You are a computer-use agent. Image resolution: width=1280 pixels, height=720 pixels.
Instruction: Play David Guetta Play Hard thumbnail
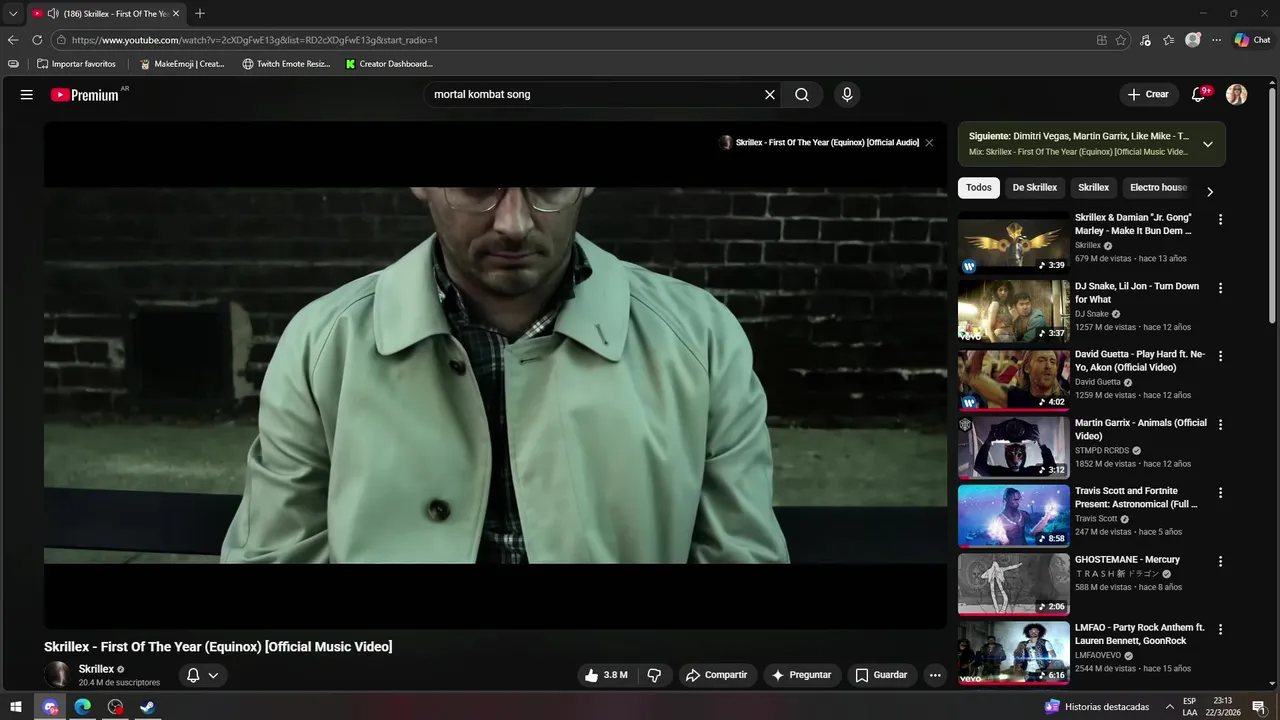click(x=1014, y=379)
